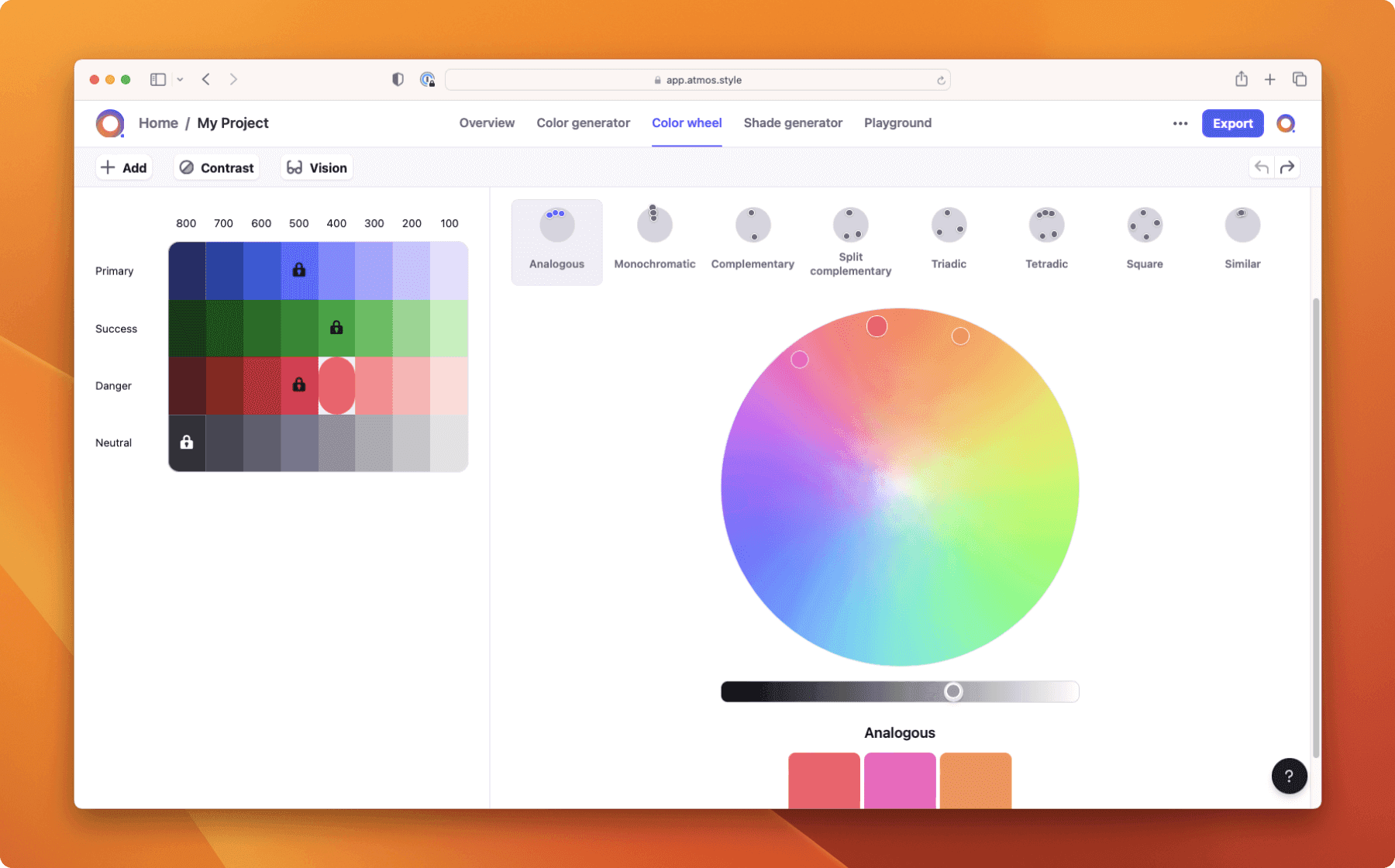This screenshot has height=868, width=1395.
Task: Unlock the Primary 500 shade
Action: (298, 270)
